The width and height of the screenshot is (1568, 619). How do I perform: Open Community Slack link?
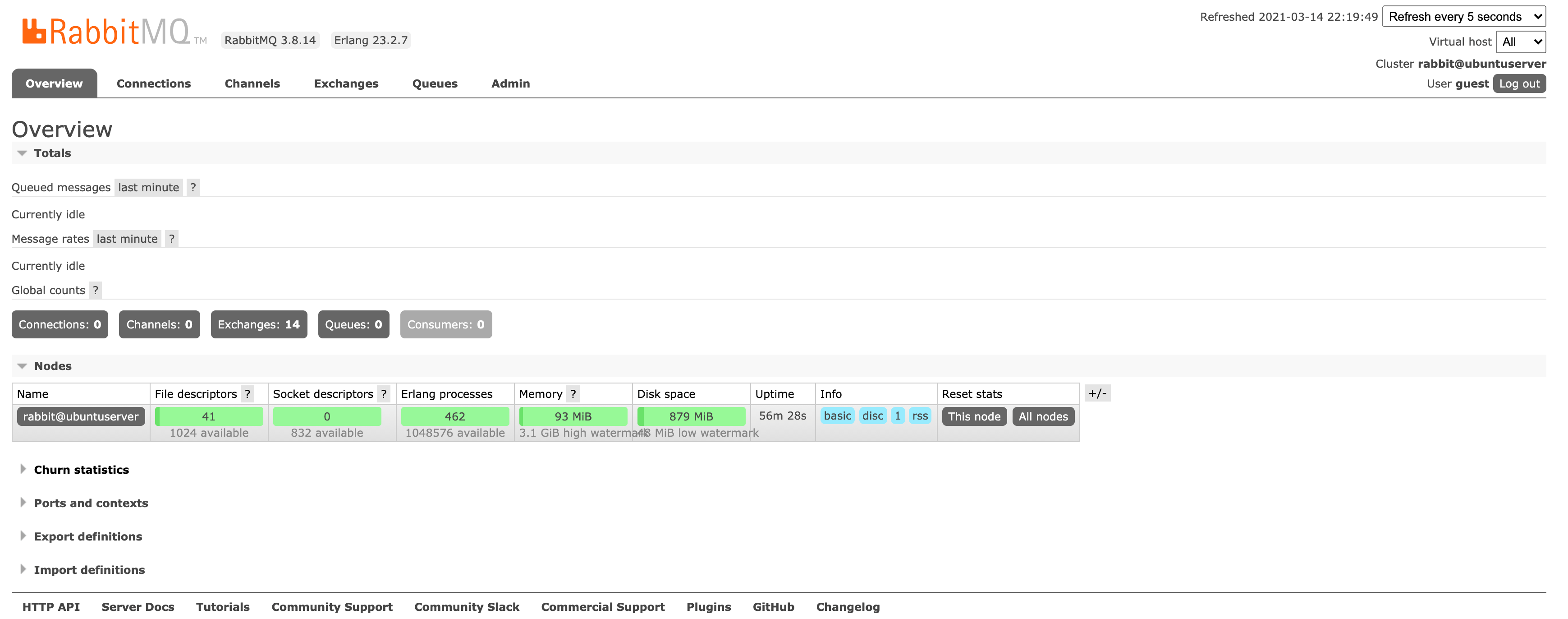[467, 607]
